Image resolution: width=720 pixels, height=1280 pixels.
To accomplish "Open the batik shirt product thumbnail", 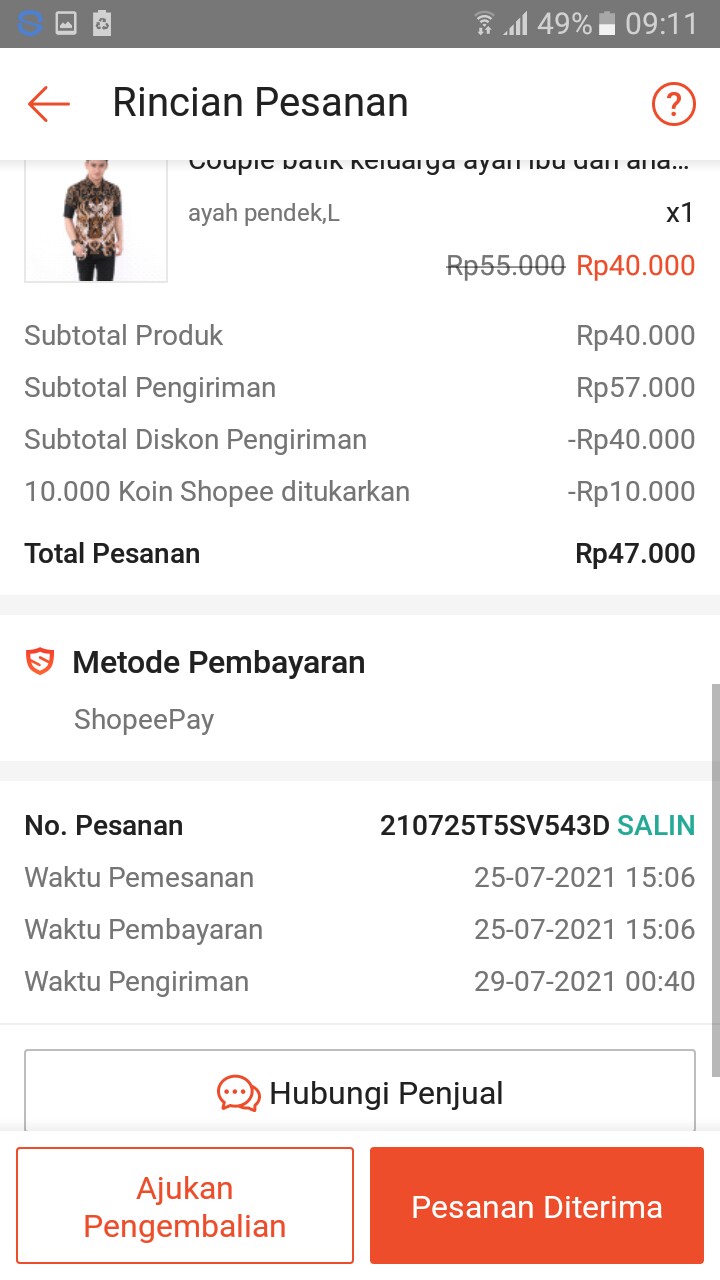I will coord(96,221).
